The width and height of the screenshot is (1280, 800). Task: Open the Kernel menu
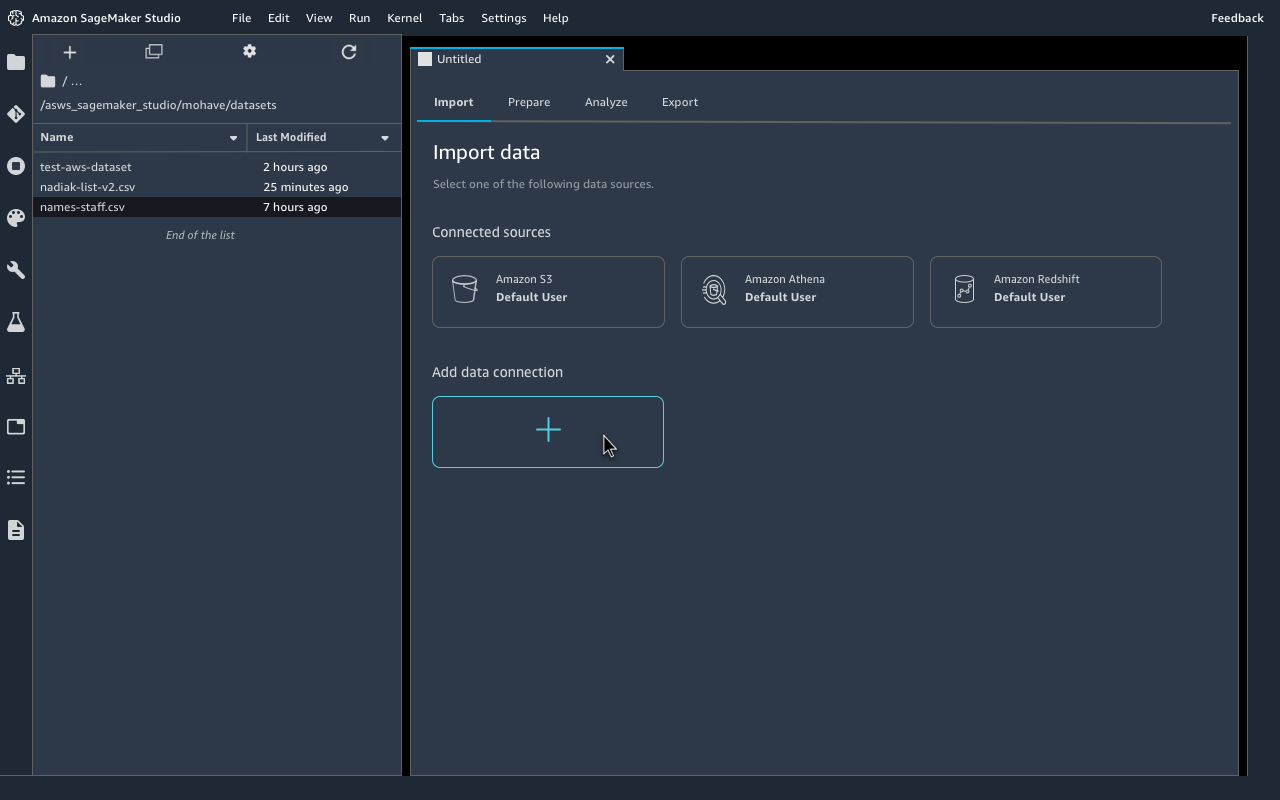pyautogui.click(x=404, y=18)
